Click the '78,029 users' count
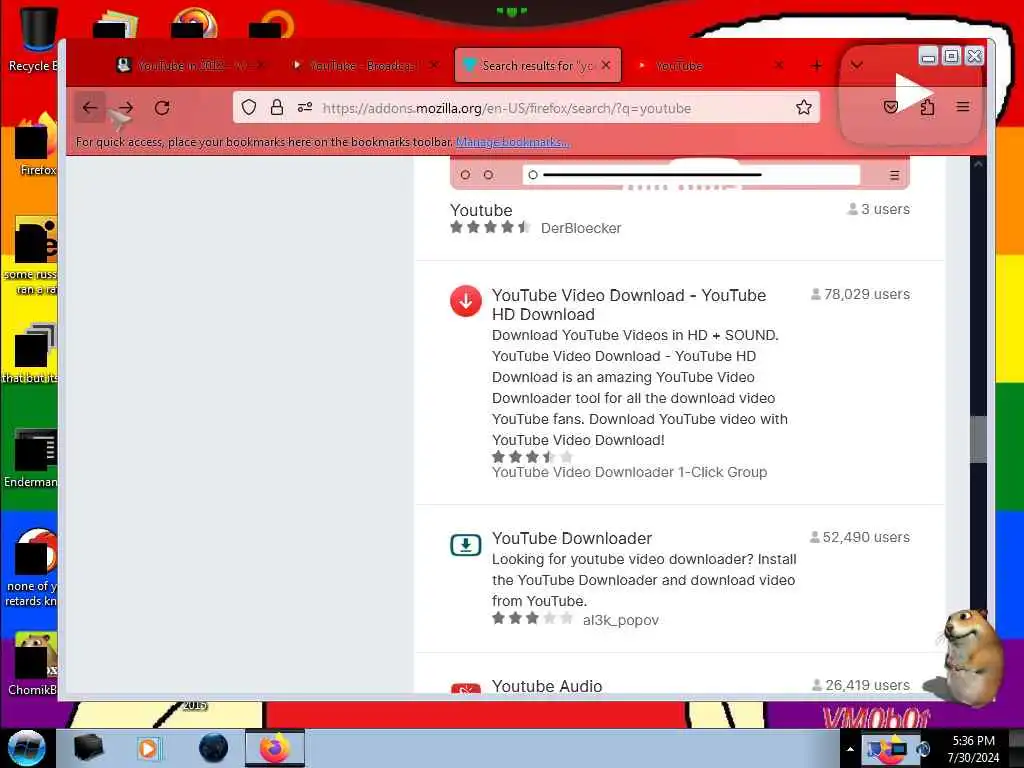 (x=860, y=295)
